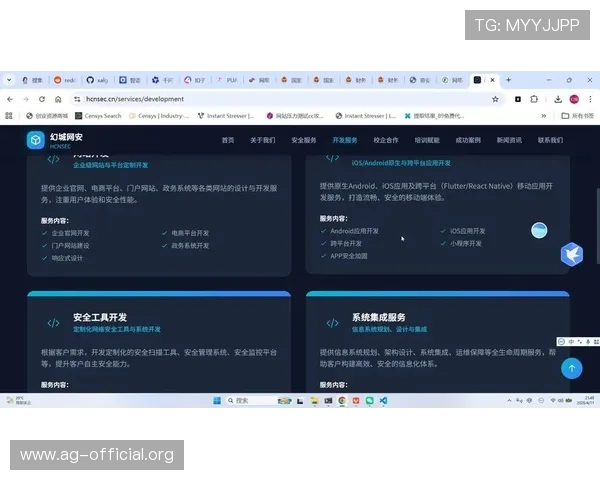The height and width of the screenshot is (480, 600).
Task: Bookmark this page with the star icon
Action: pyautogui.click(x=495, y=99)
